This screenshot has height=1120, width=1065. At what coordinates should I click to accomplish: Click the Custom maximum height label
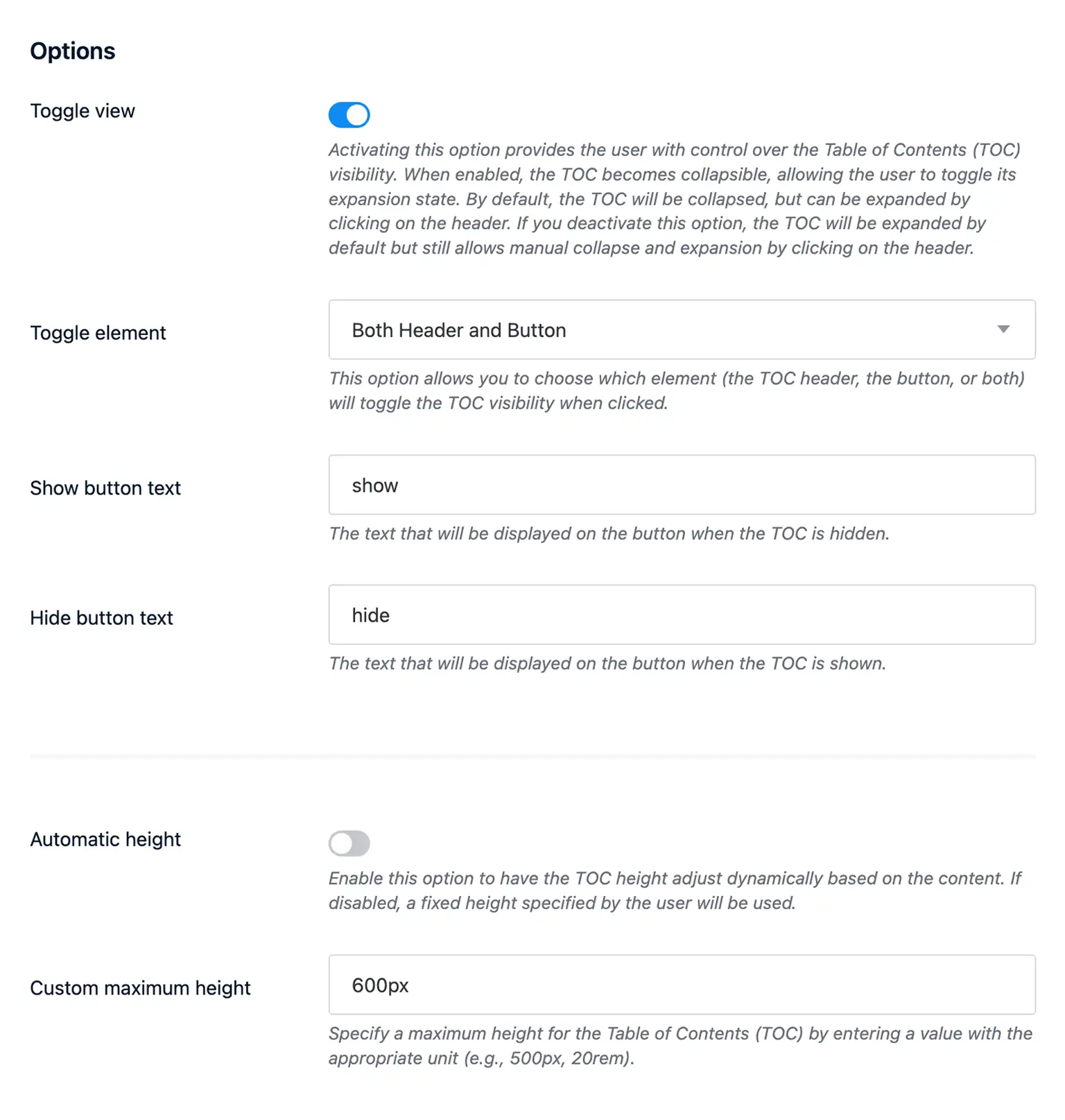pyautogui.click(x=140, y=988)
